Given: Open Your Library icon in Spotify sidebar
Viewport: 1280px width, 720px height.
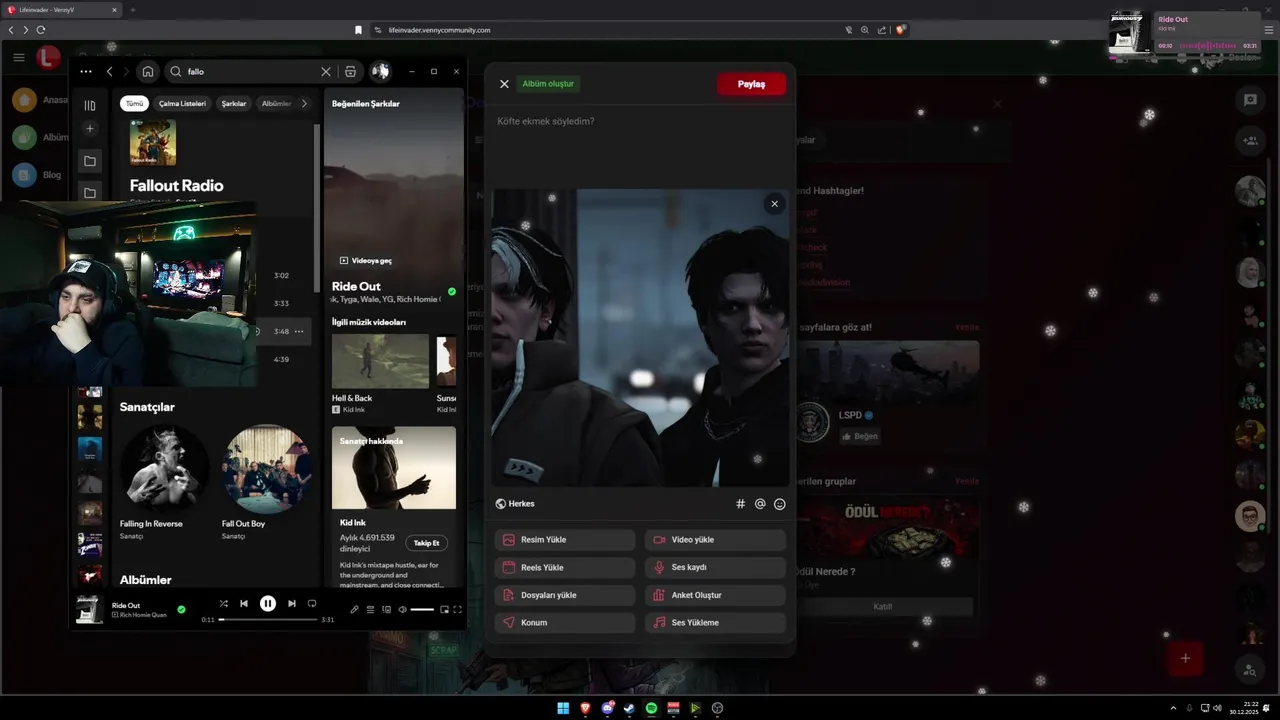Looking at the screenshot, I should pos(90,105).
